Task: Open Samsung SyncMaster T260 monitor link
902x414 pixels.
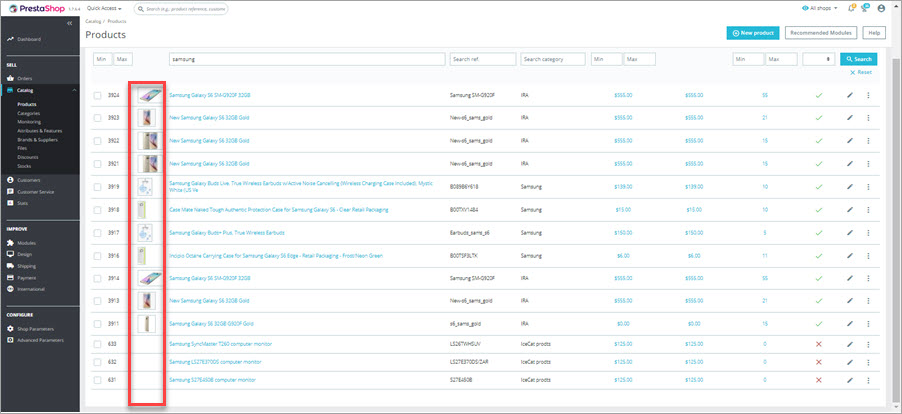Action: click(x=220, y=344)
